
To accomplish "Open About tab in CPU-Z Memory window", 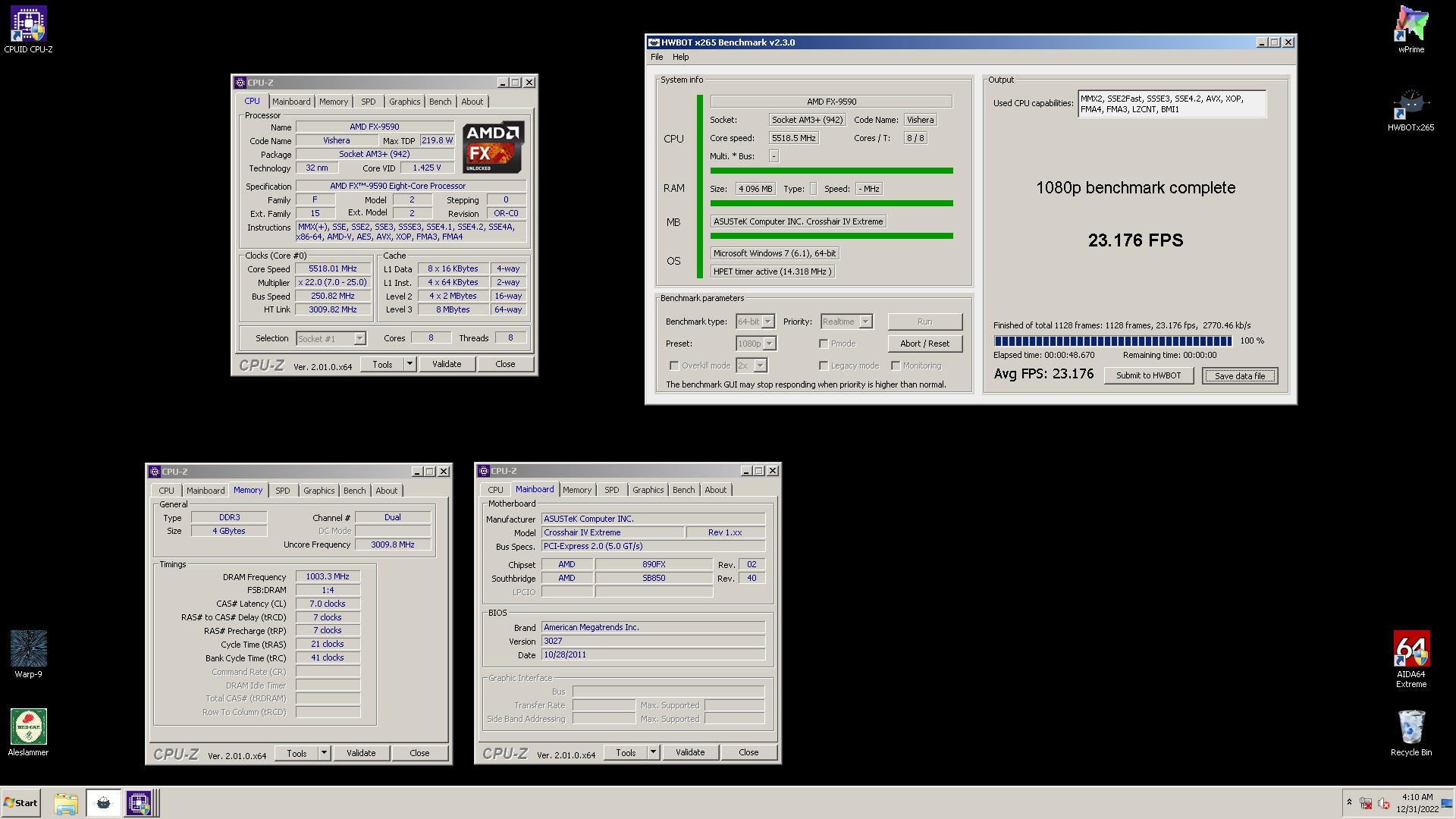I will [x=387, y=491].
